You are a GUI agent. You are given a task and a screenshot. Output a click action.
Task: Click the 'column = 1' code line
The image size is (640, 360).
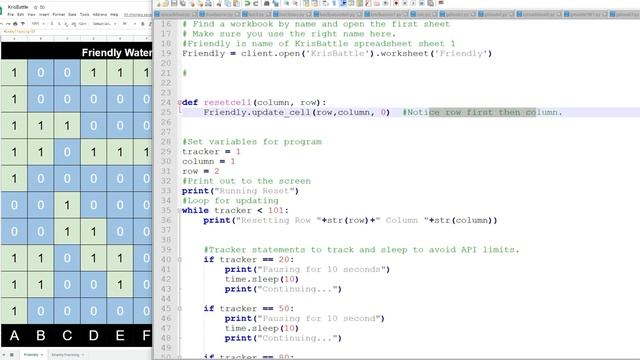pos(209,161)
